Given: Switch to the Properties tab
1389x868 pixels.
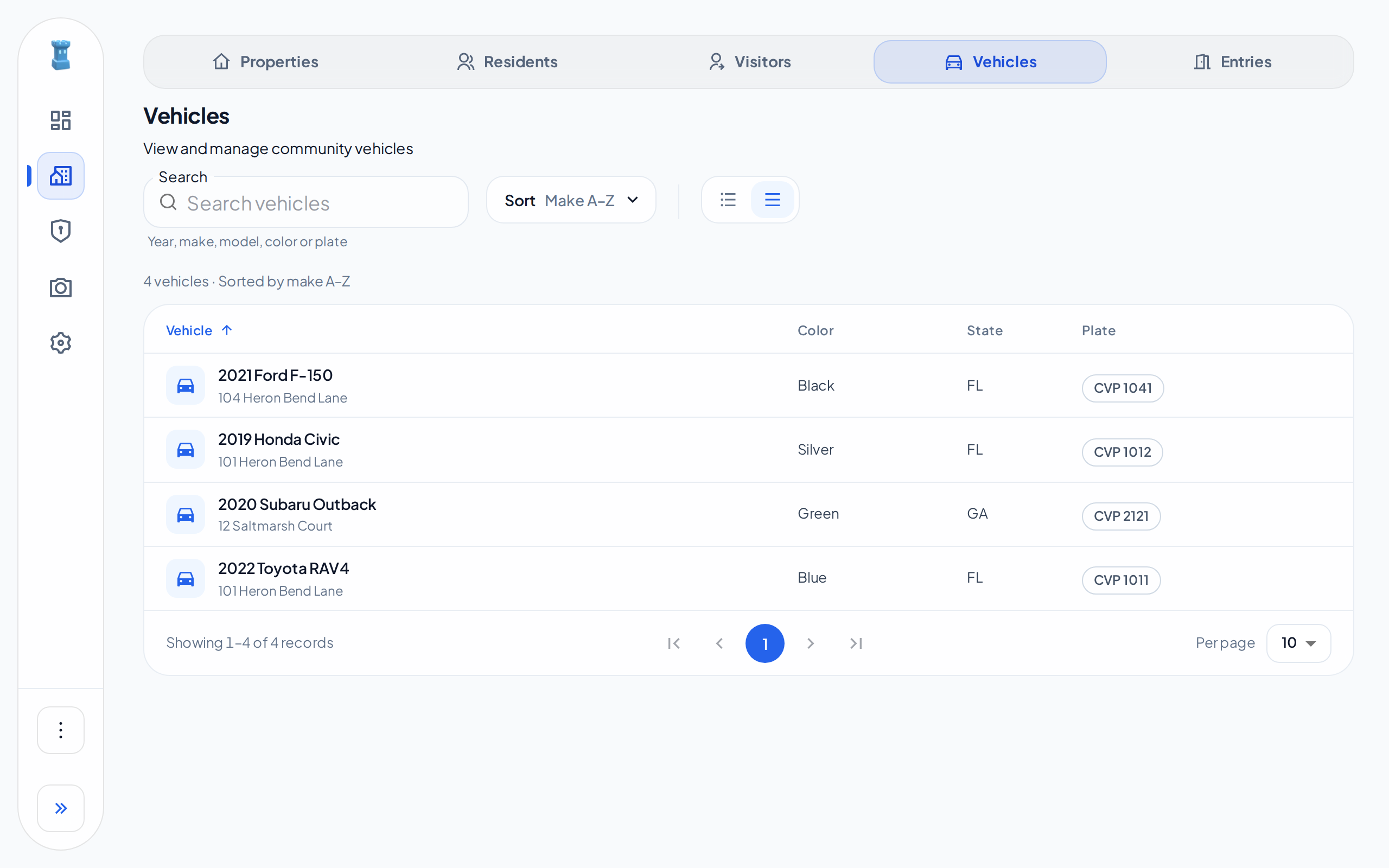Looking at the screenshot, I should click(x=265, y=62).
